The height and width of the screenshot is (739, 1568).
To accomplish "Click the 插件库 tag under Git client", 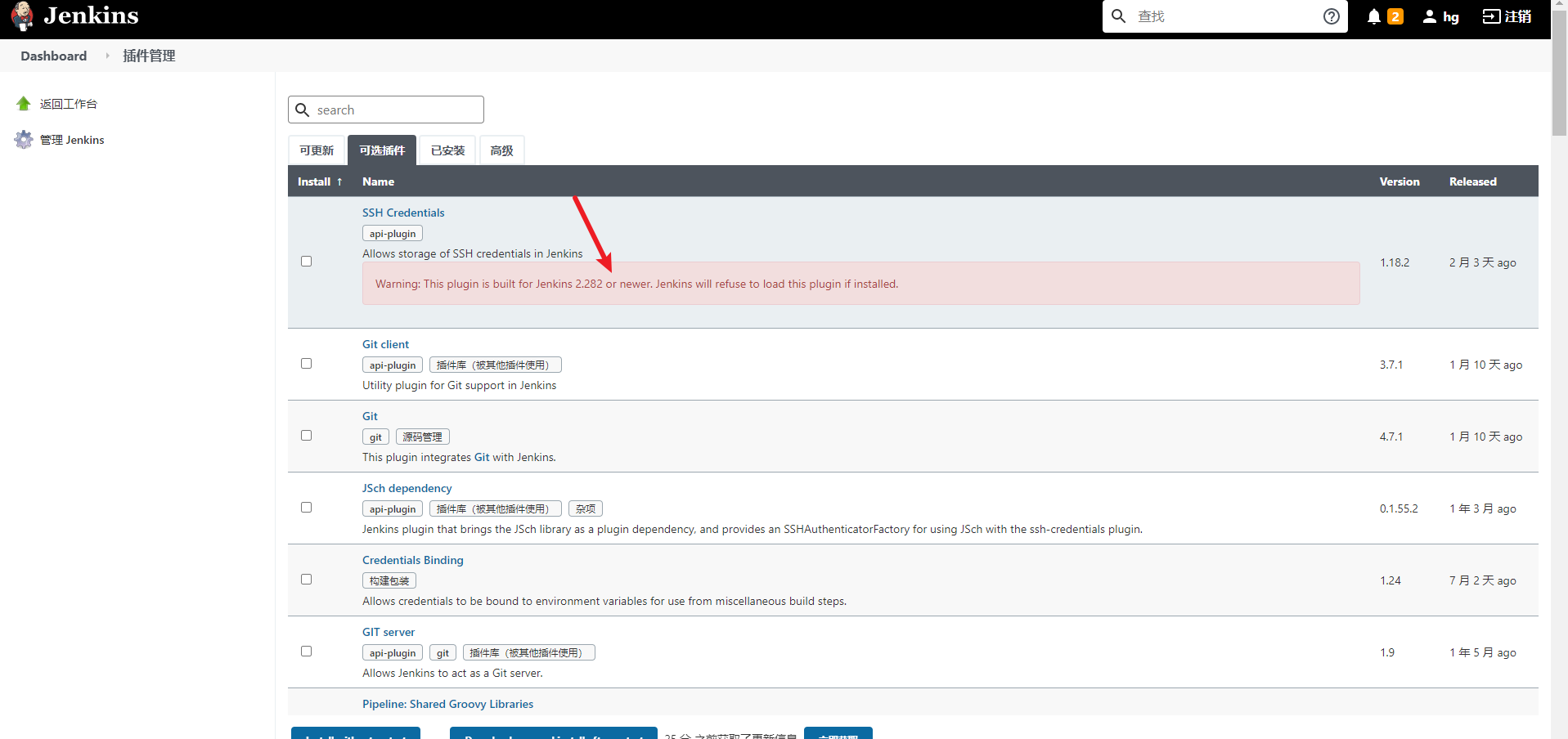I will coord(496,365).
